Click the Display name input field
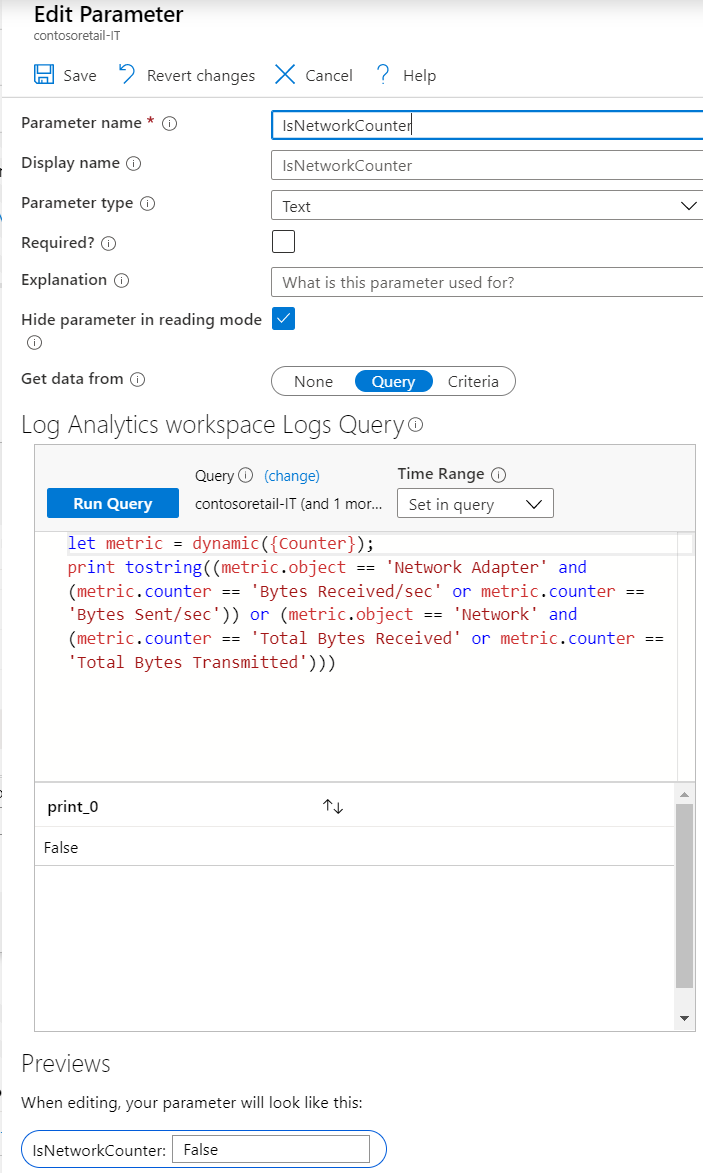703x1173 pixels. tap(487, 165)
